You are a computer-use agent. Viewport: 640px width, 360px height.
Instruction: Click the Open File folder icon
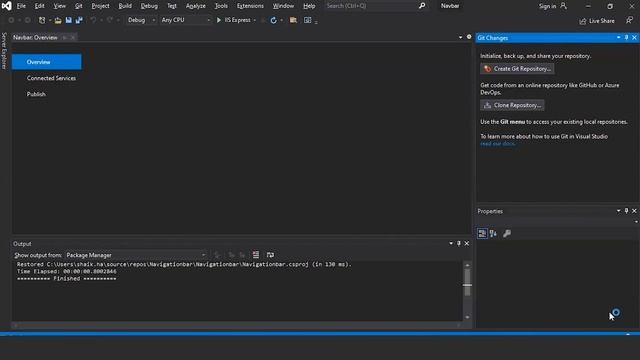(x=58, y=20)
